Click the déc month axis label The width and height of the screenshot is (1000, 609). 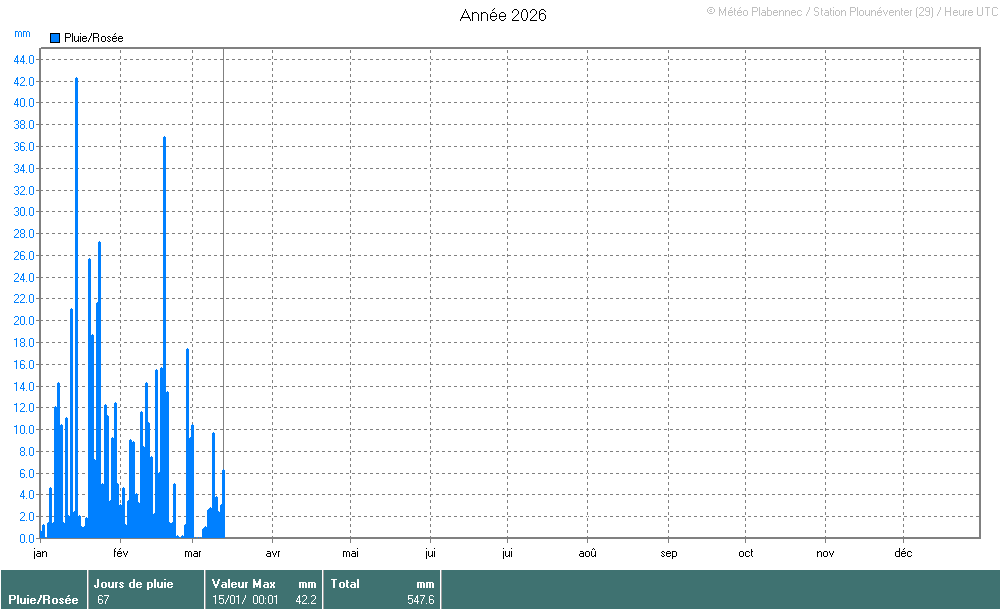pyautogui.click(x=902, y=553)
